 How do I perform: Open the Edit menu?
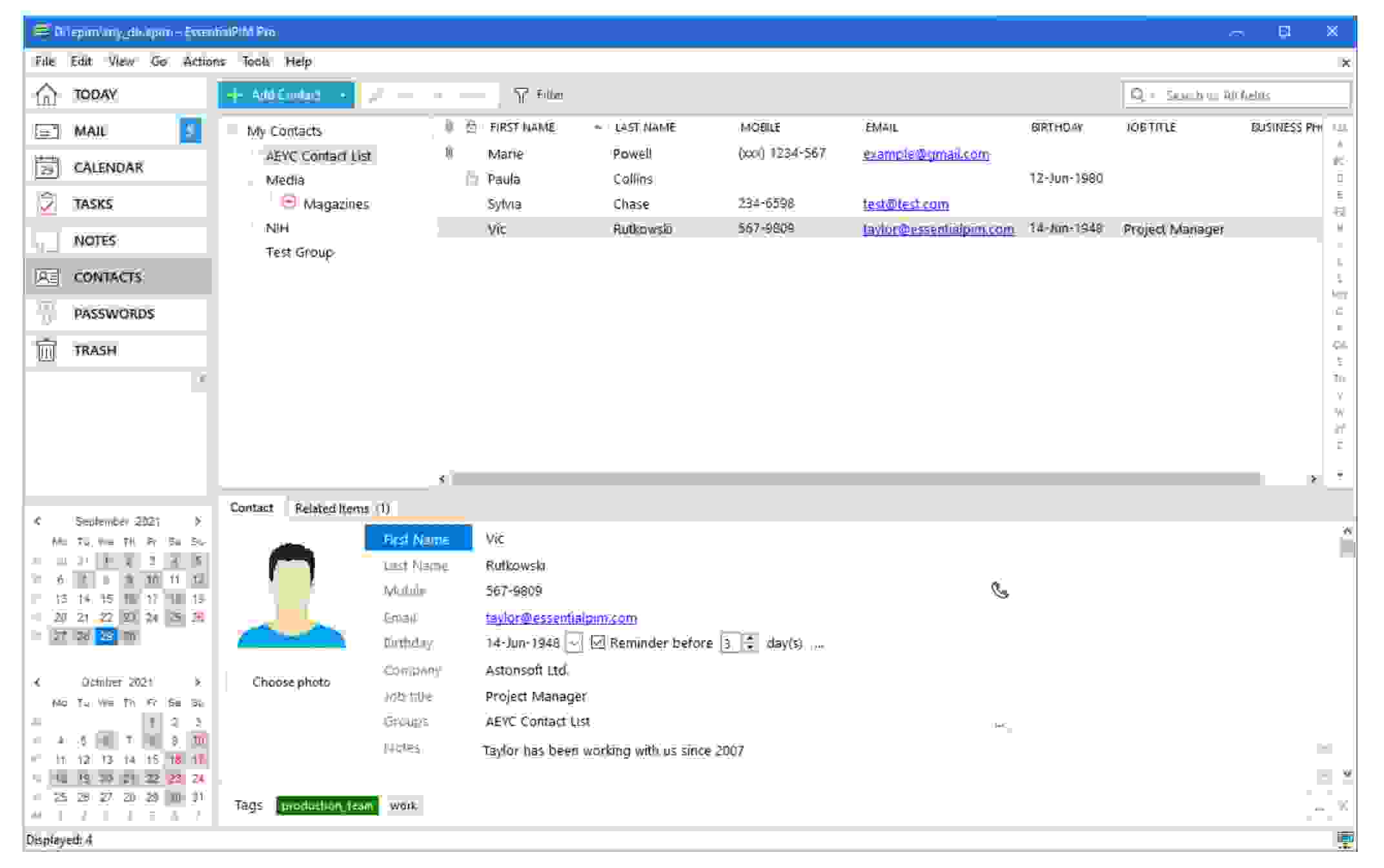81,61
